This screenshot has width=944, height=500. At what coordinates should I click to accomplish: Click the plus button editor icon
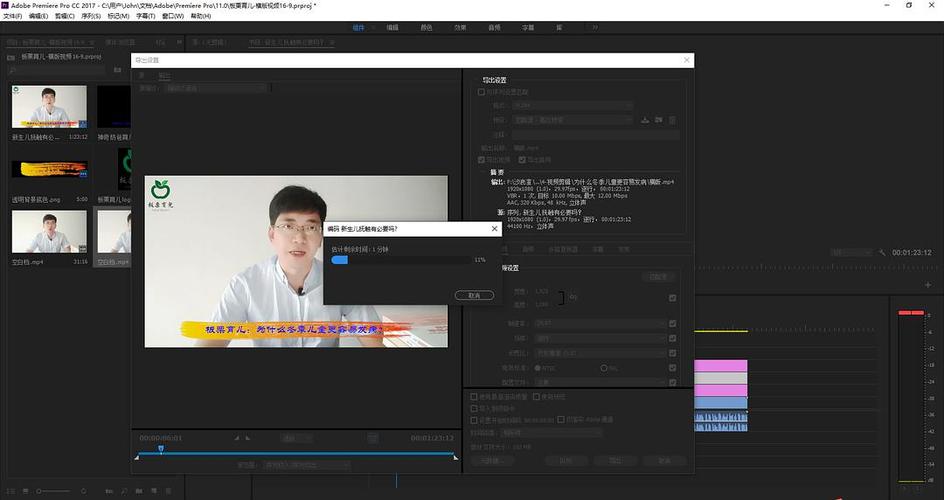pyautogui.click(x=928, y=285)
